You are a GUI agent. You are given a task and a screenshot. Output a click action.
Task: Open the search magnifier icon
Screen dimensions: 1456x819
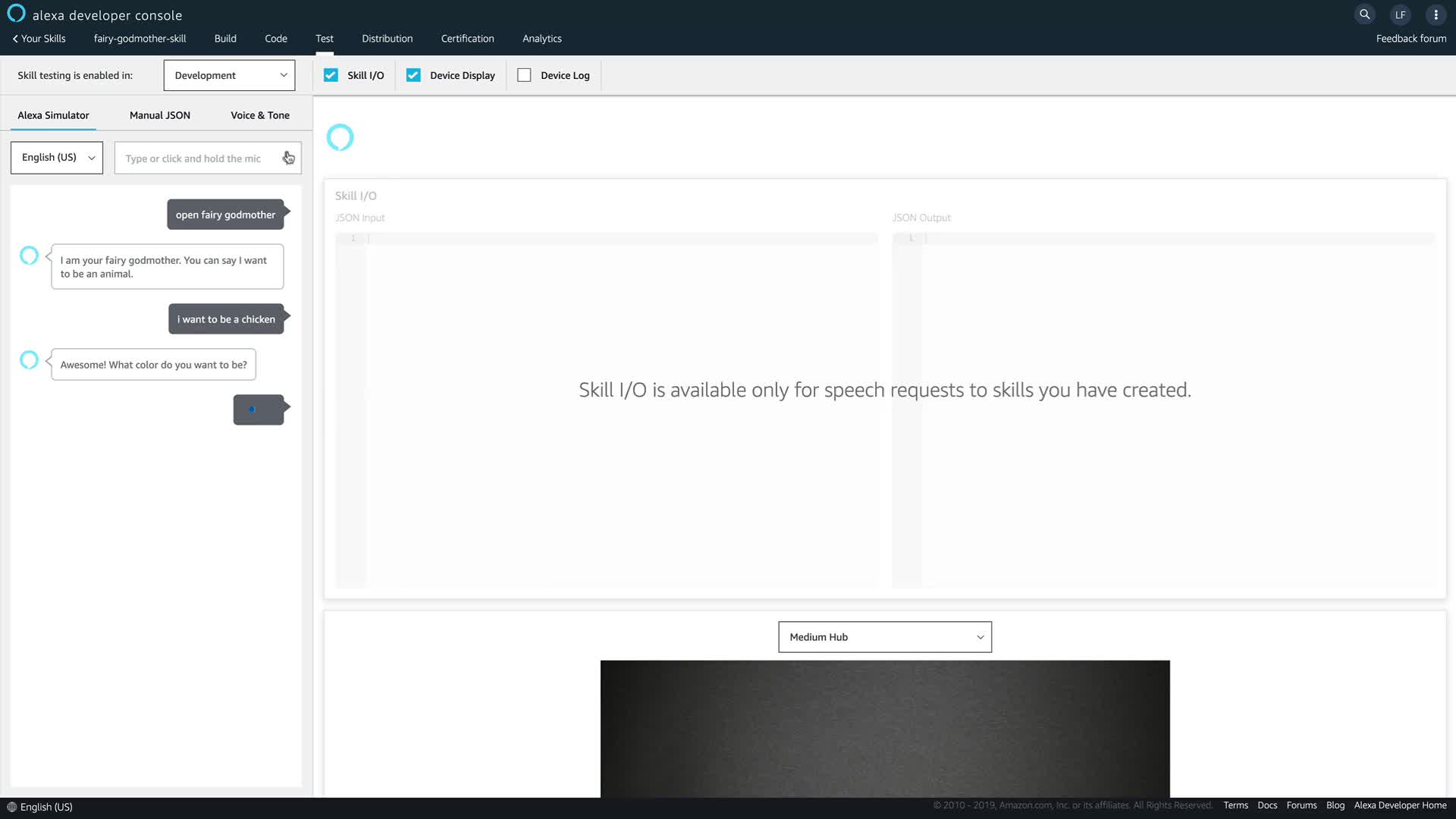click(1364, 14)
